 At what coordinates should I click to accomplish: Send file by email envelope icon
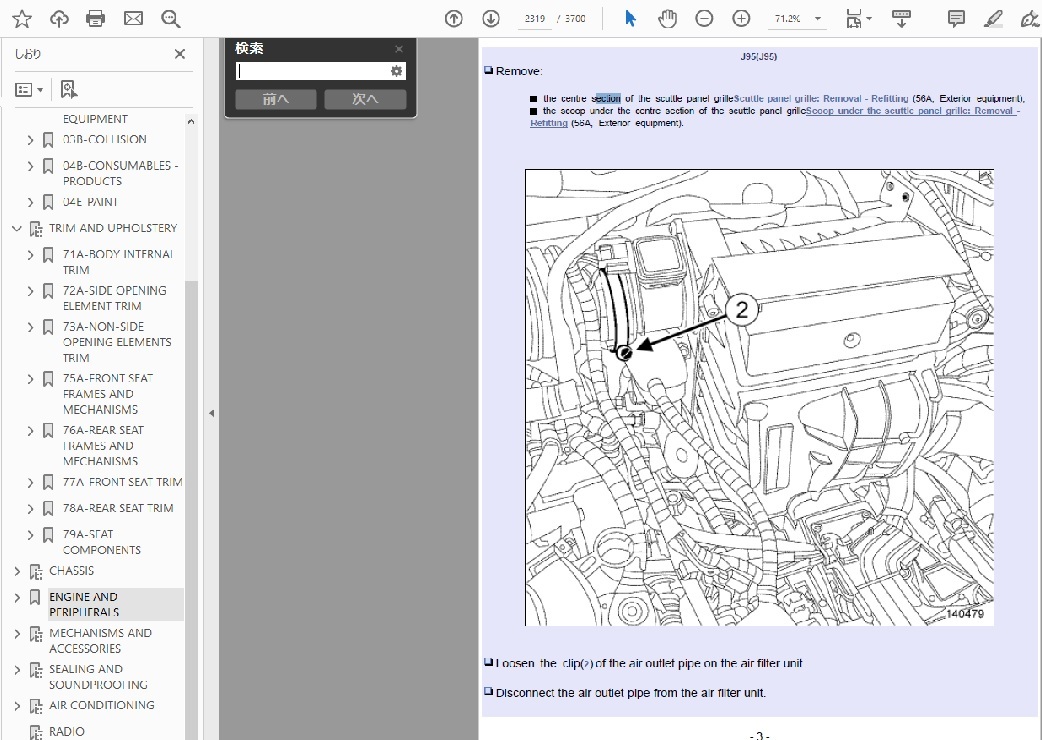coord(134,19)
